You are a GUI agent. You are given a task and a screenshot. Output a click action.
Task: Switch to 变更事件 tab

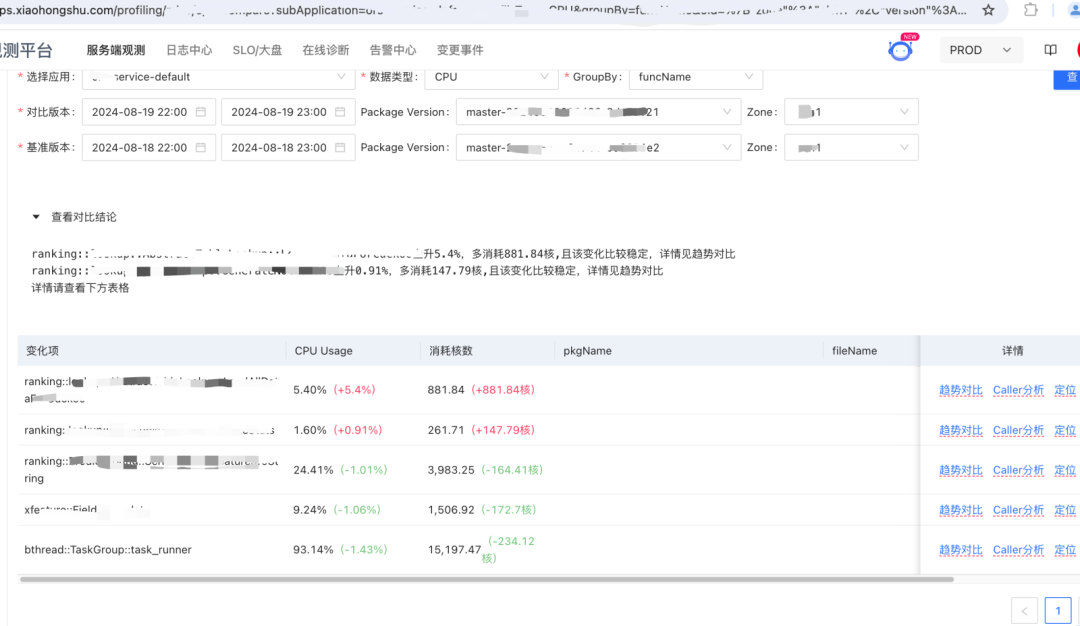pos(460,50)
